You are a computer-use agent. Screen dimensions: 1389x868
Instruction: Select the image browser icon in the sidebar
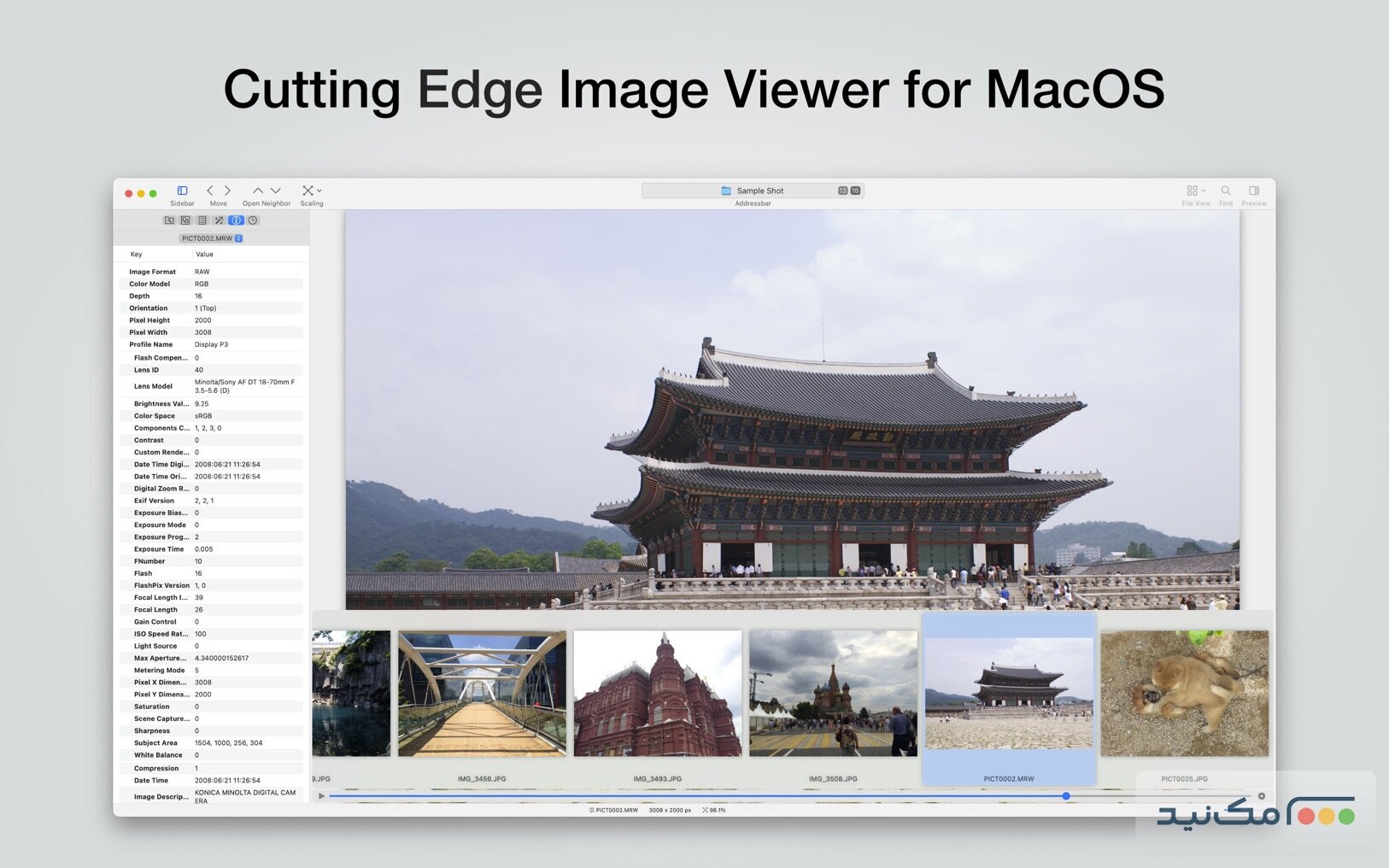(170, 220)
